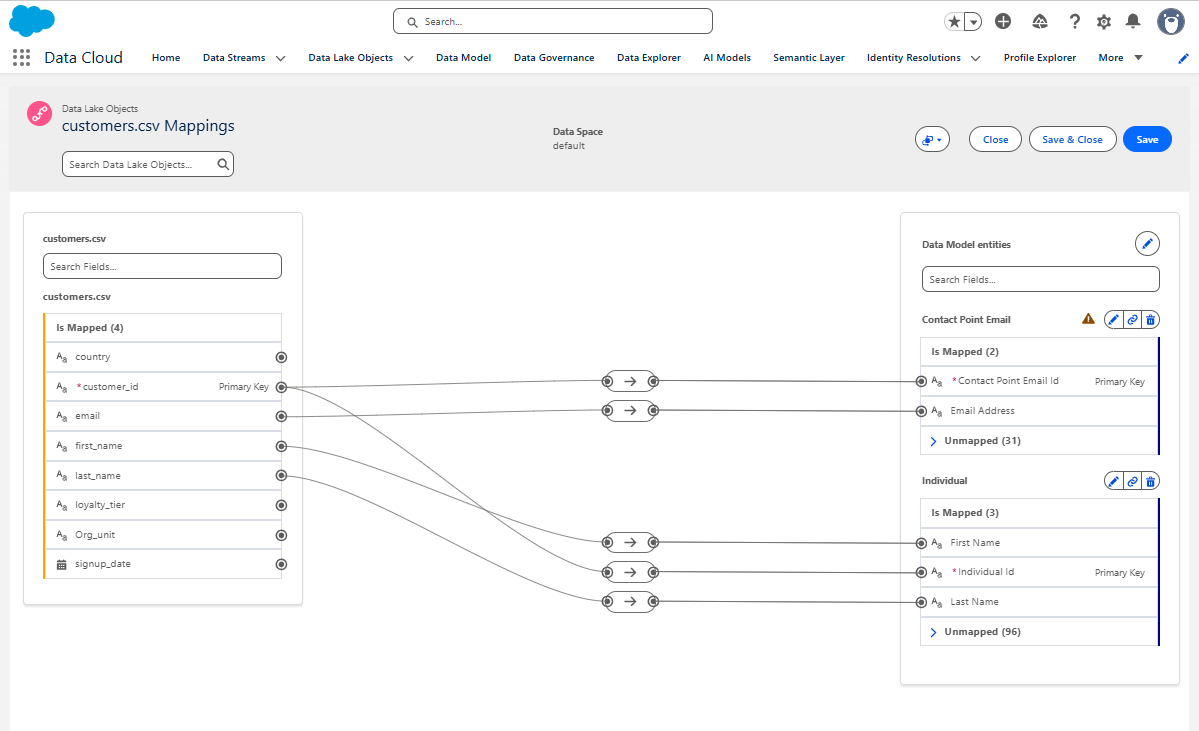Open the Data Model tab
Image resolution: width=1199 pixels, height=731 pixels.
point(463,57)
